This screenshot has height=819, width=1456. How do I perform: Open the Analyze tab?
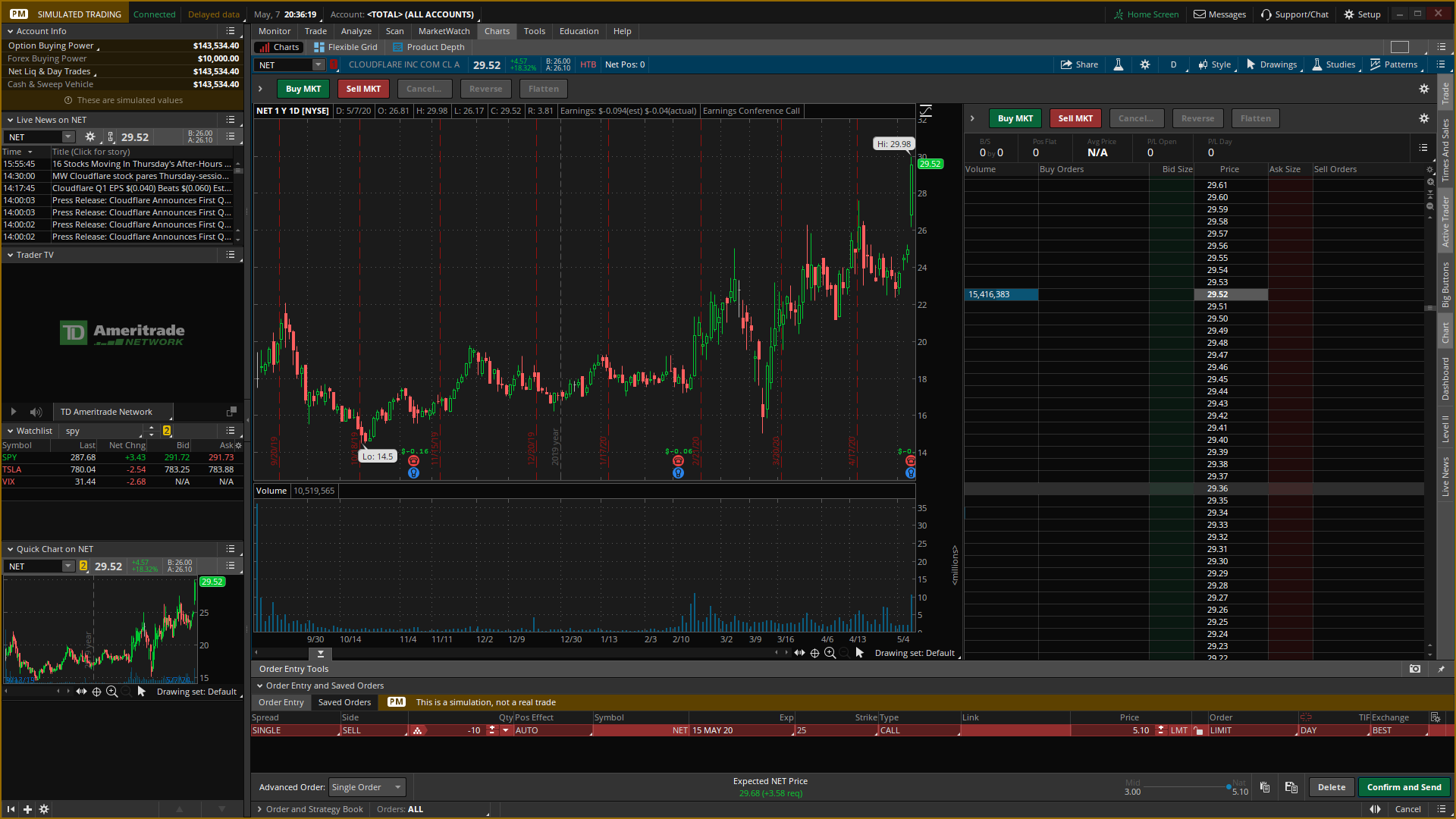[356, 31]
